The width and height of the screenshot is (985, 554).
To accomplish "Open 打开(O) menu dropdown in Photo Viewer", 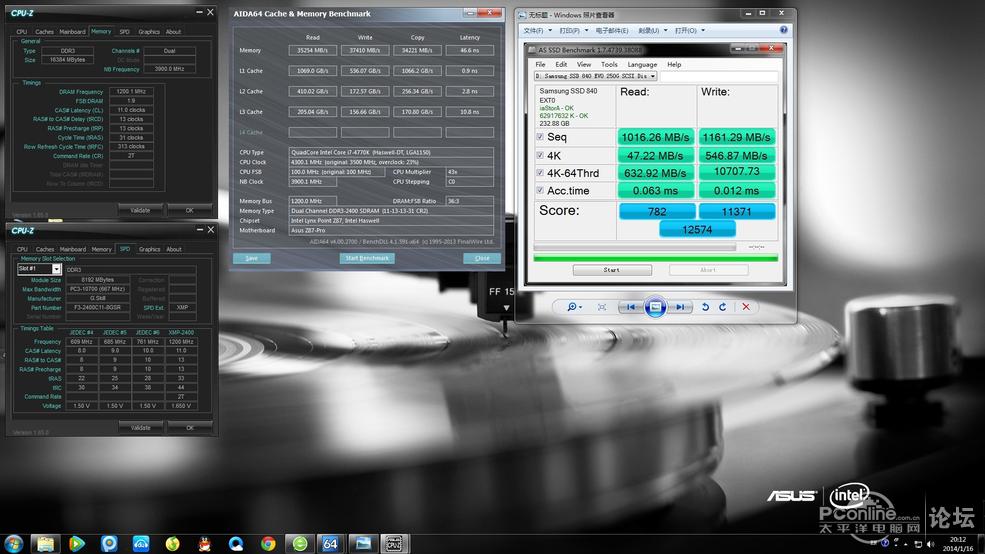I will [689, 30].
